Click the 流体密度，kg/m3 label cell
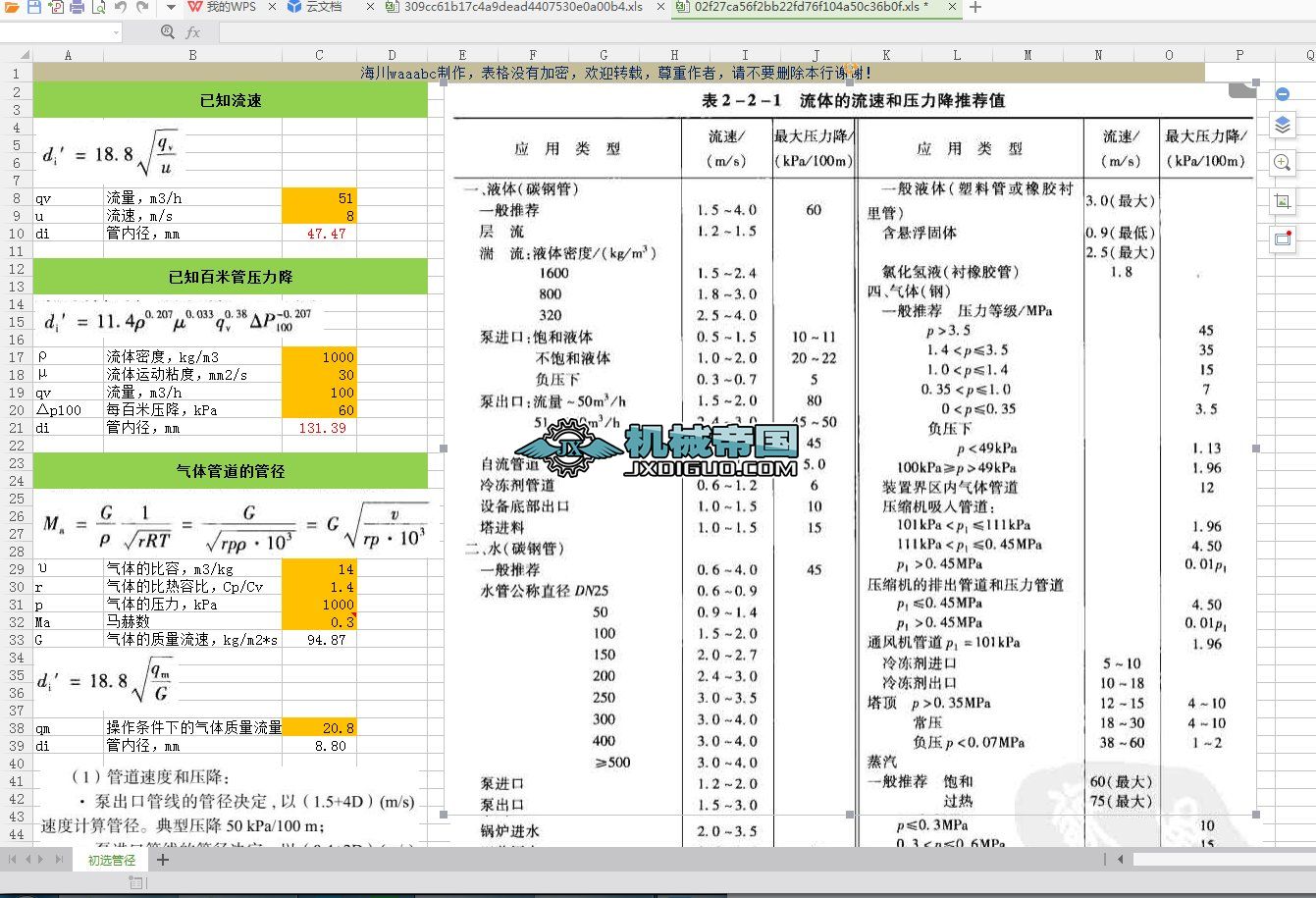 192,357
